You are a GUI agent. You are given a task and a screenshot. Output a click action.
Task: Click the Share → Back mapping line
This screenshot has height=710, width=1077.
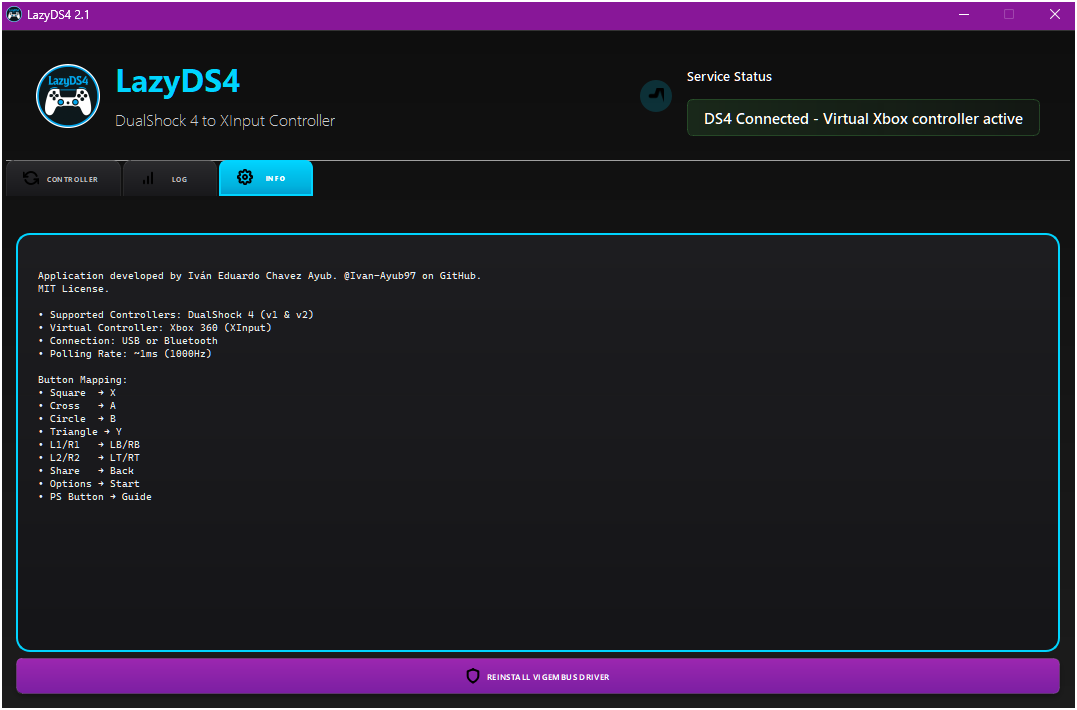[86, 471]
